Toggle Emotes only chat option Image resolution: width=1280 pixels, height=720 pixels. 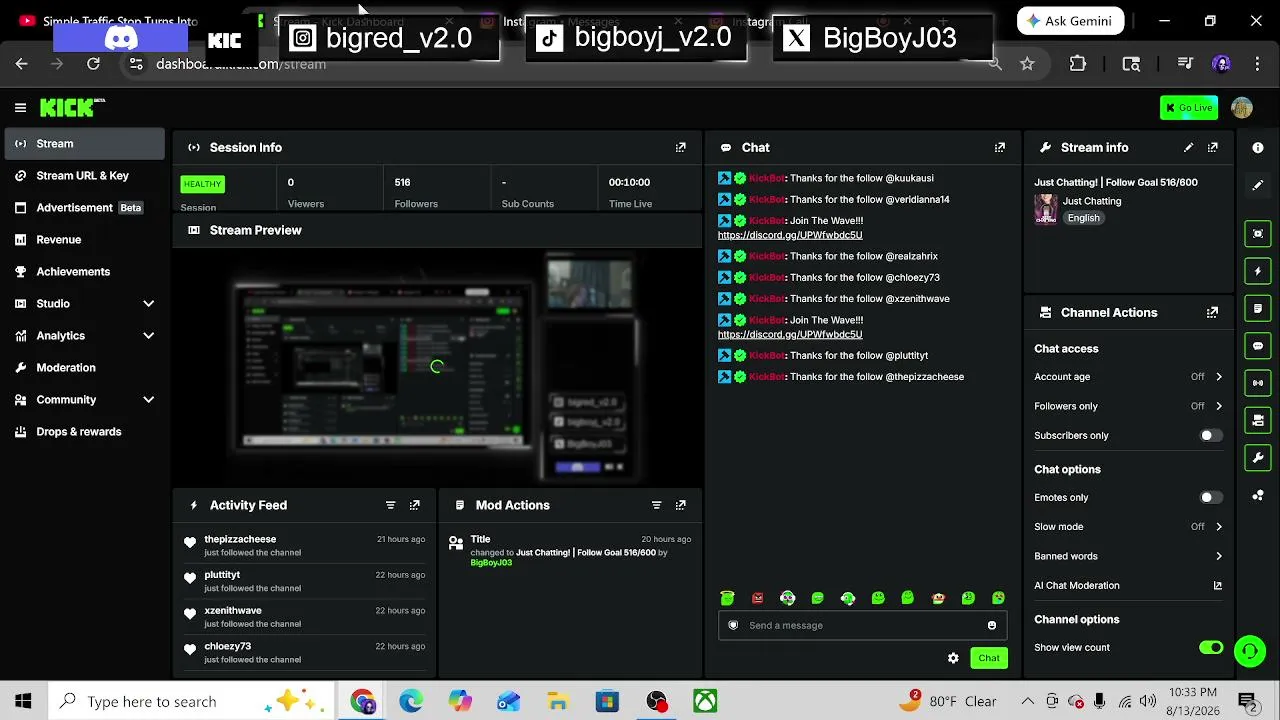(x=1211, y=498)
